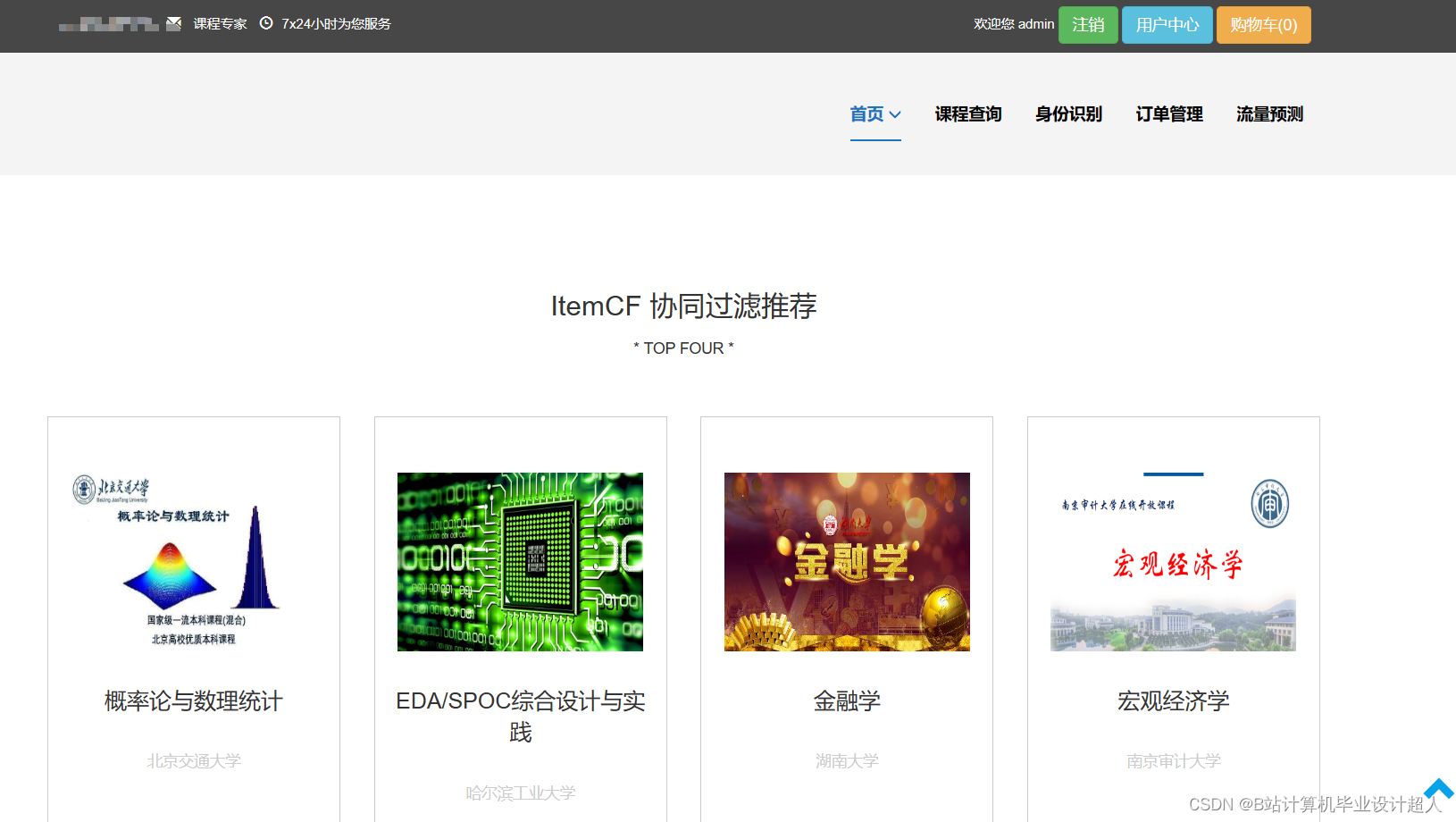The height and width of the screenshot is (822, 1456).
Task: Click the 概率论与数理统计 course thumbnail
Action: (x=193, y=562)
